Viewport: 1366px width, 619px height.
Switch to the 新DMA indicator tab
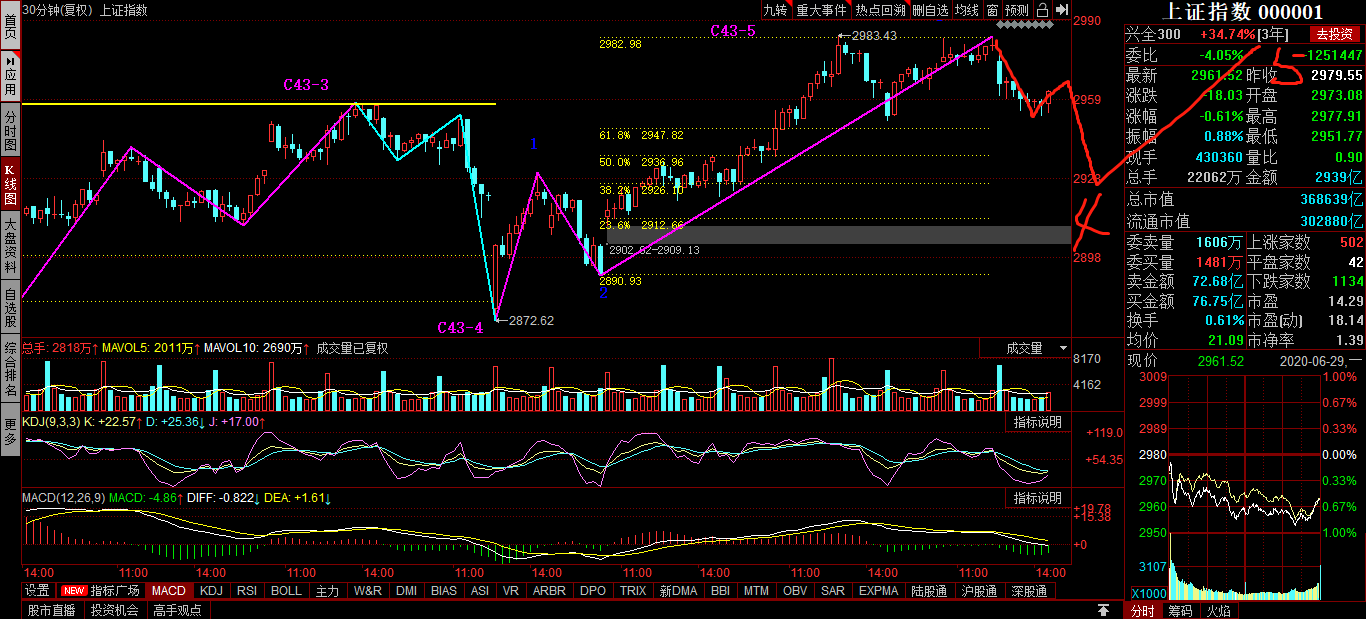(678, 591)
